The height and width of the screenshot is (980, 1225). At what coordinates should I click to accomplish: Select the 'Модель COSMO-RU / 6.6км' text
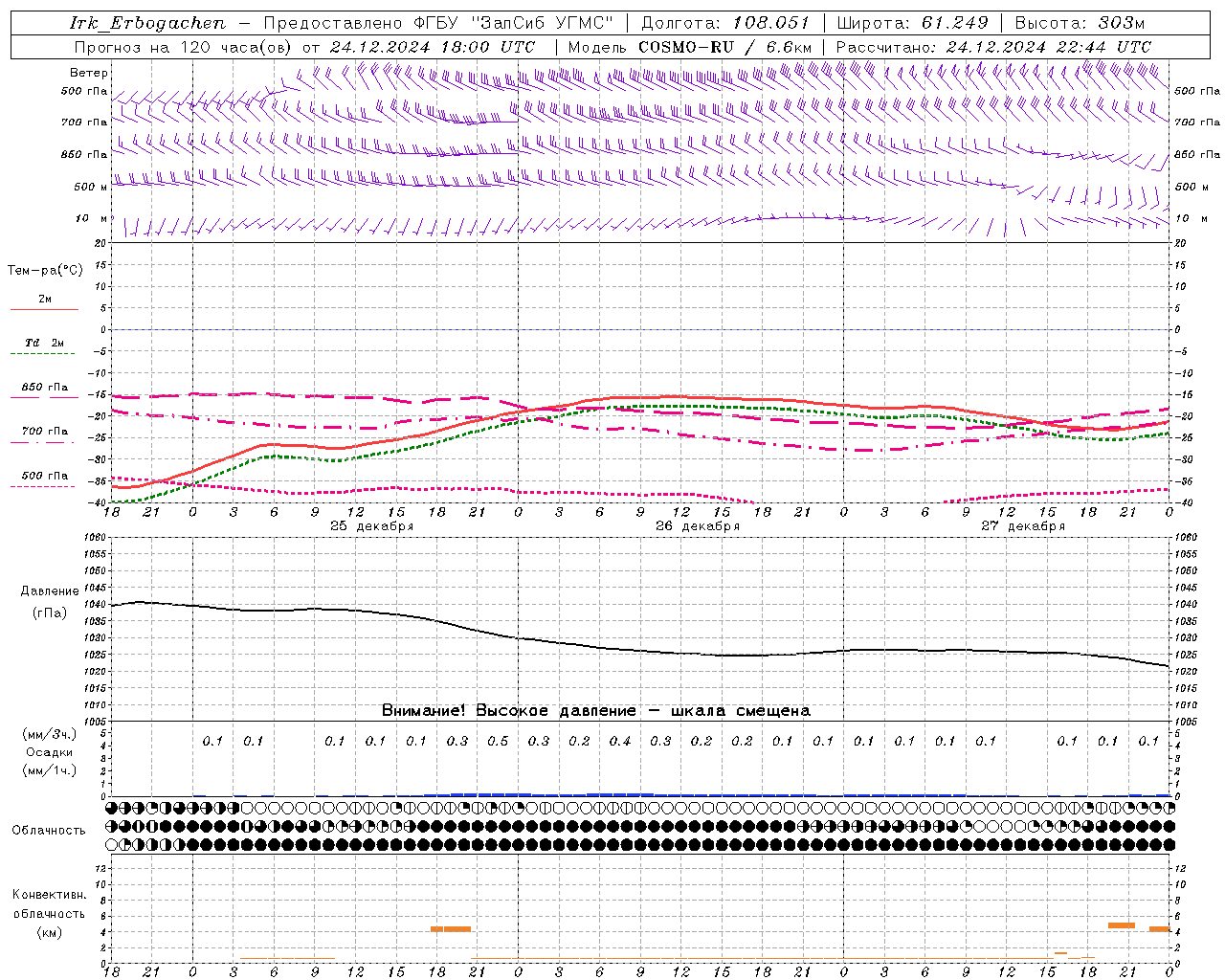[x=689, y=47]
